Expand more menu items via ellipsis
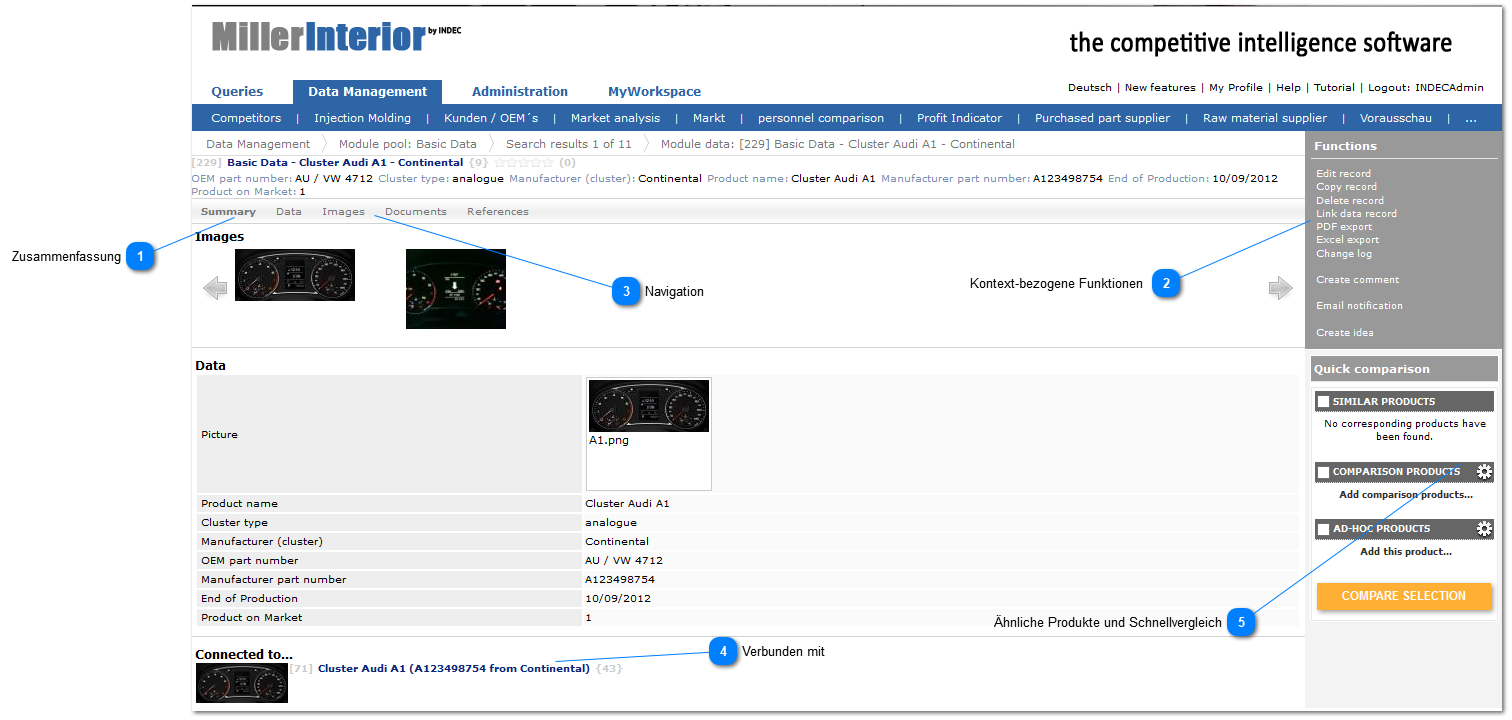 click(x=1471, y=118)
